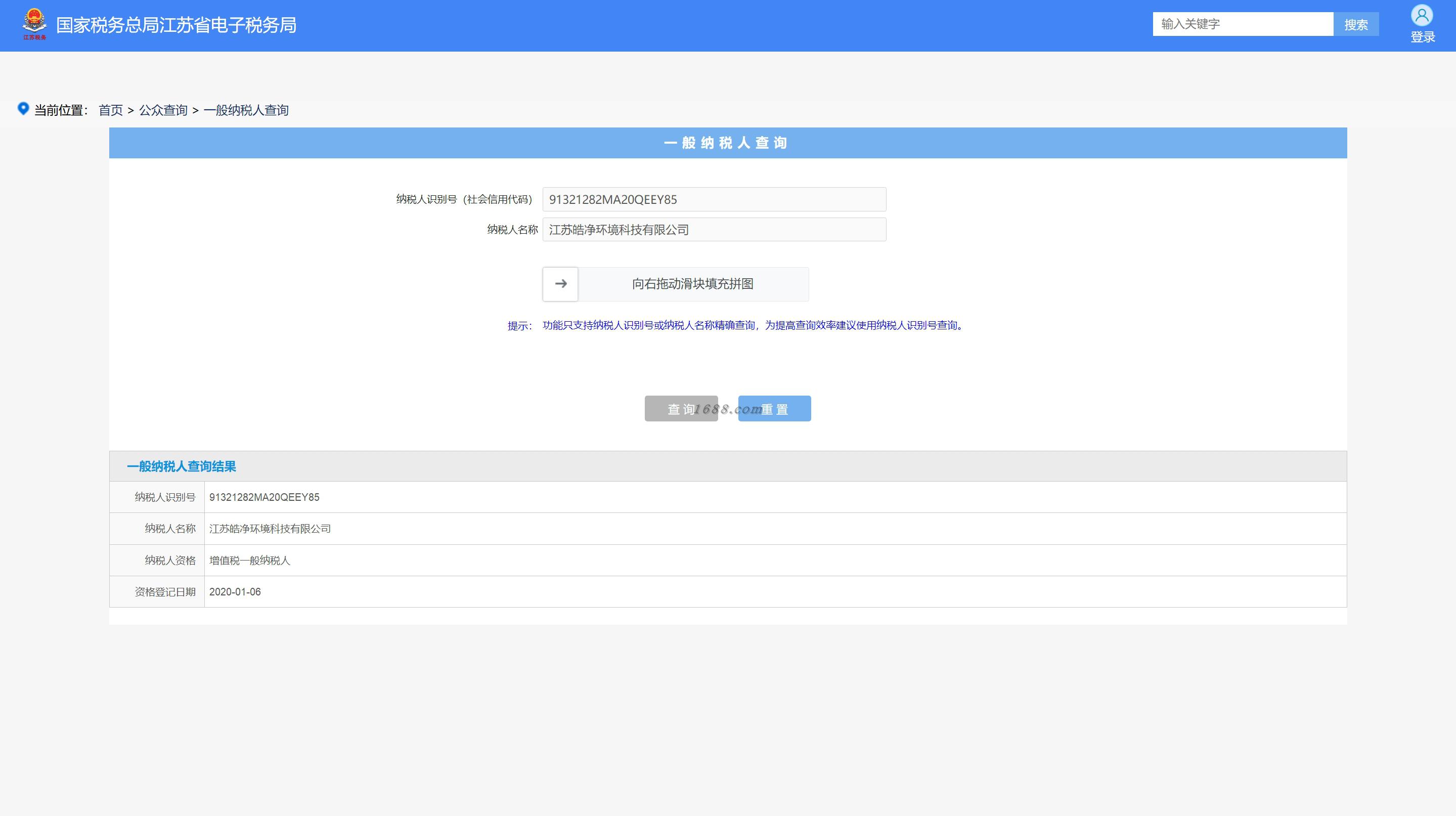Click the result taxpayer ID value 91321282MA20QEEY85
This screenshot has width=1456, height=816.
pyautogui.click(x=264, y=497)
